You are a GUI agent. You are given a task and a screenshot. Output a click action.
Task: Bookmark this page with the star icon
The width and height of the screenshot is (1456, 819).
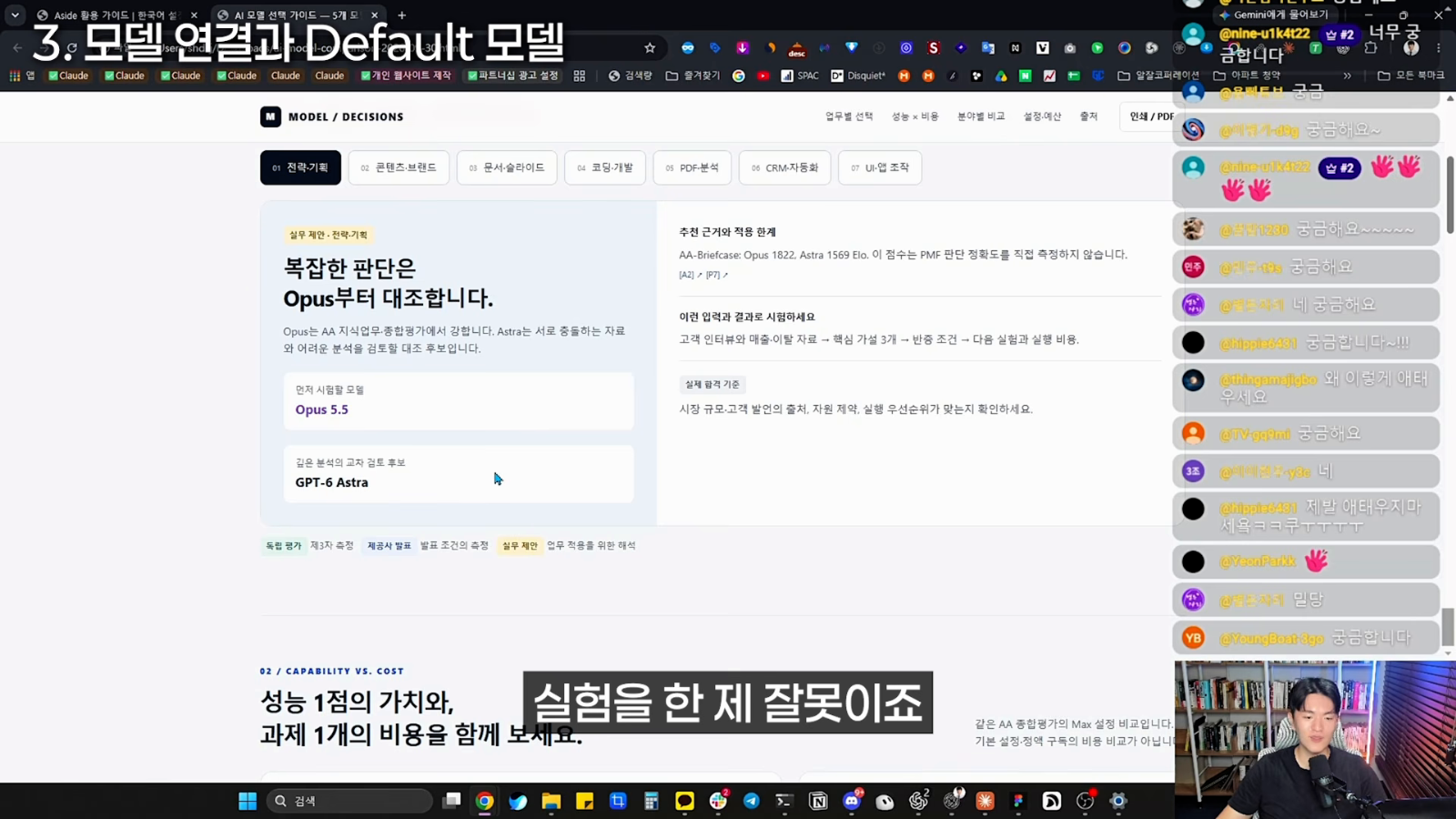click(x=650, y=47)
